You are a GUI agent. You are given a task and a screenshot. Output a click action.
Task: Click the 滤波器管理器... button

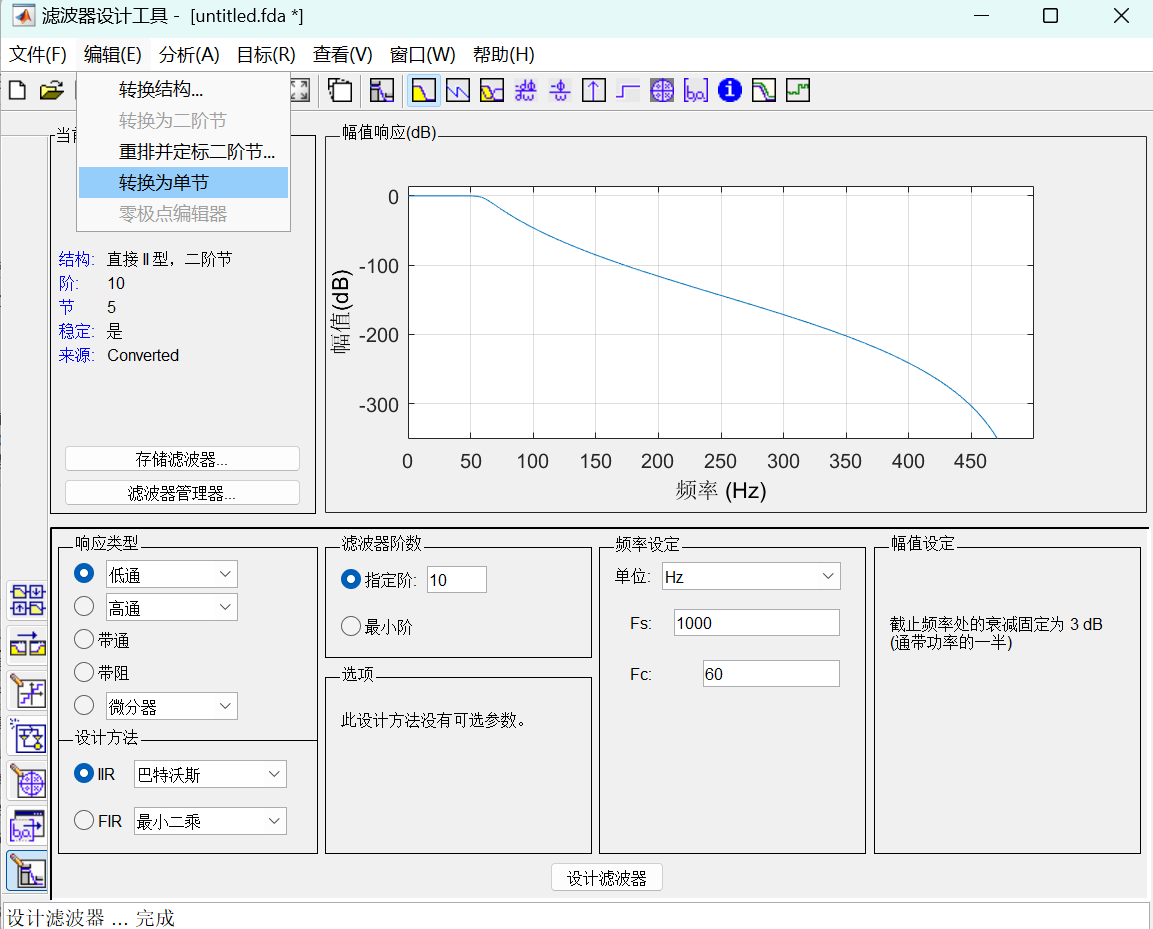coord(182,493)
